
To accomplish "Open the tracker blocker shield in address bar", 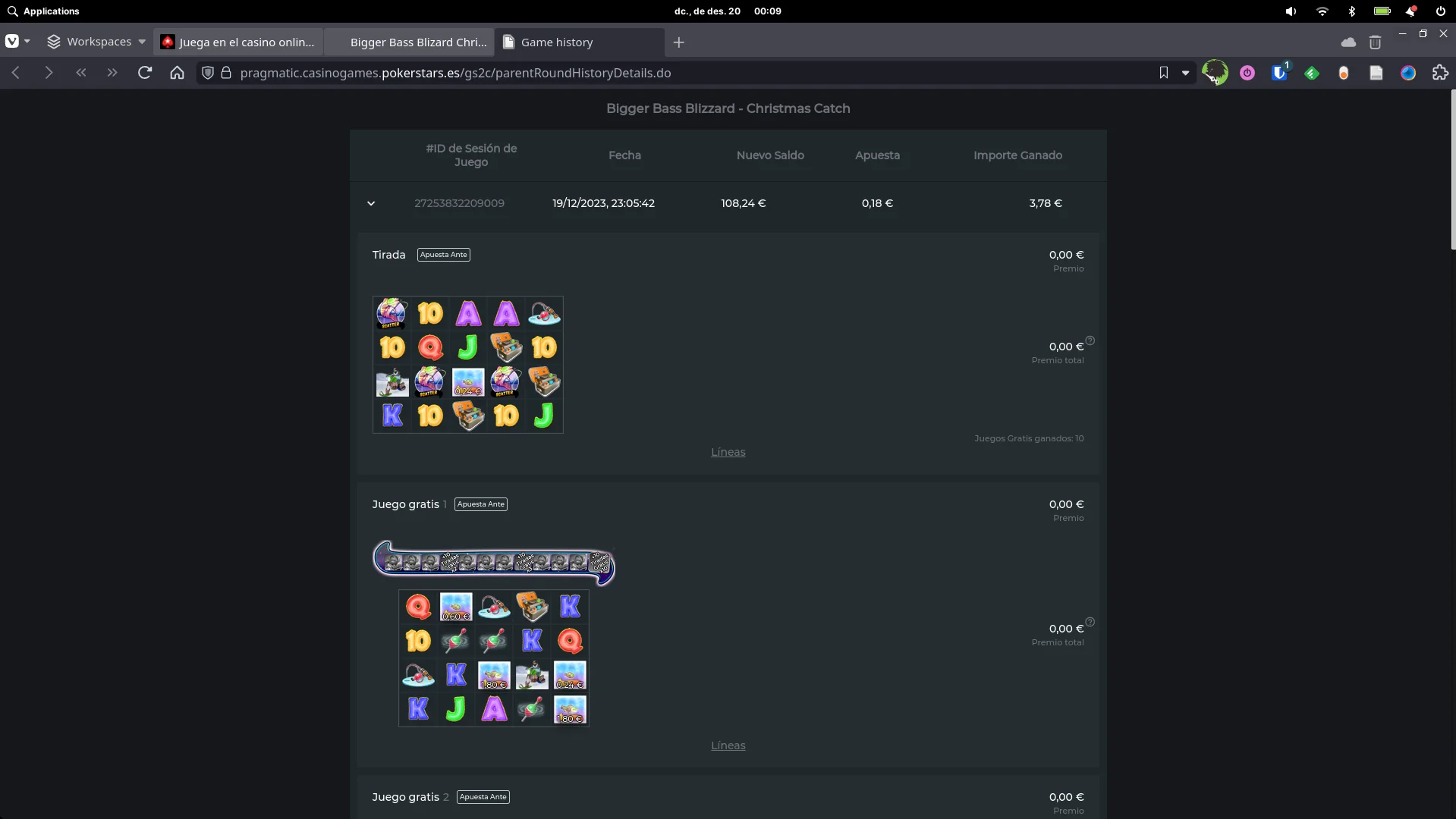I will [x=208, y=73].
